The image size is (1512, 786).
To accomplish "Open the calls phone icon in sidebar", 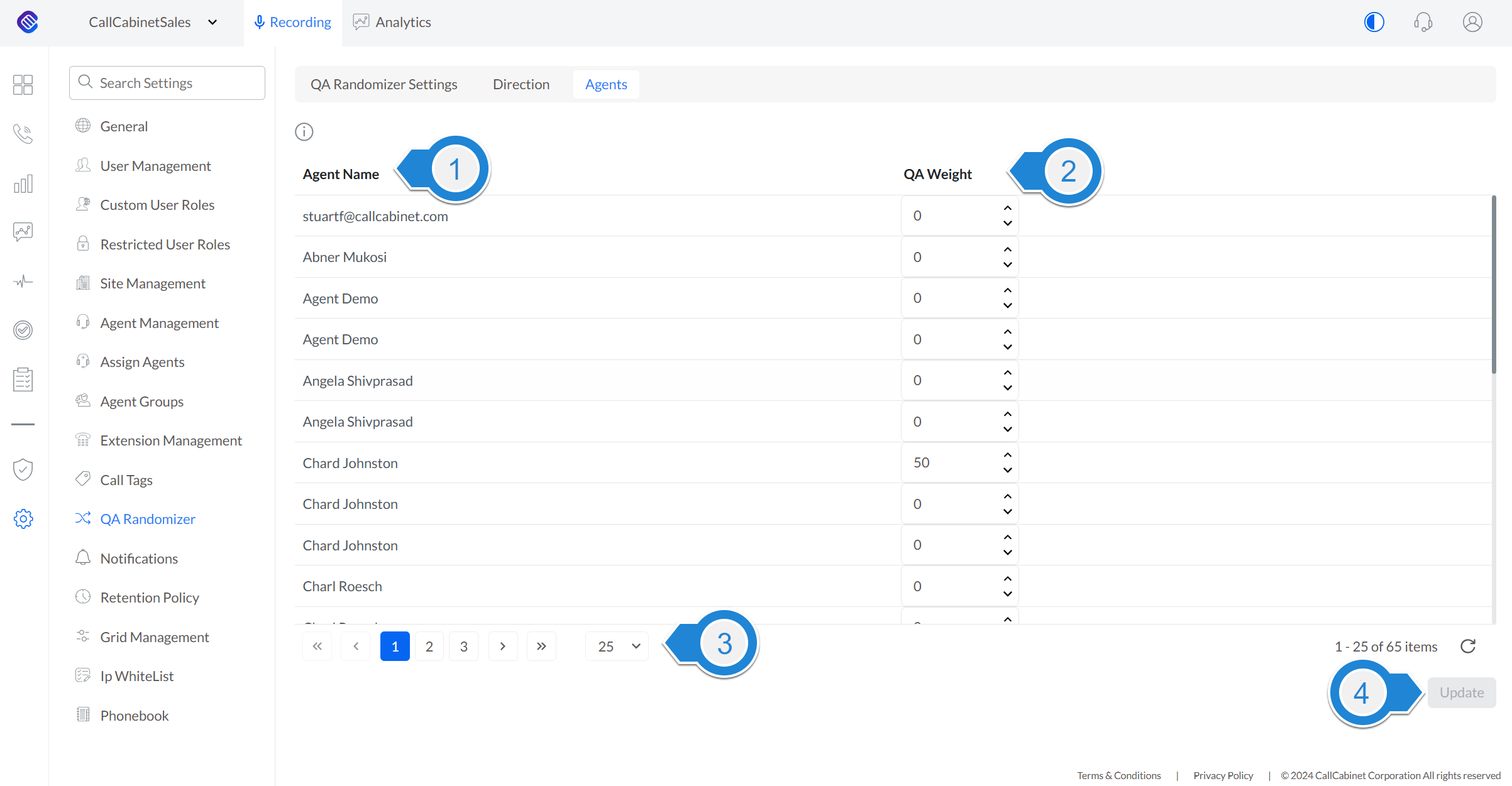I will click(x=23, y=134).
